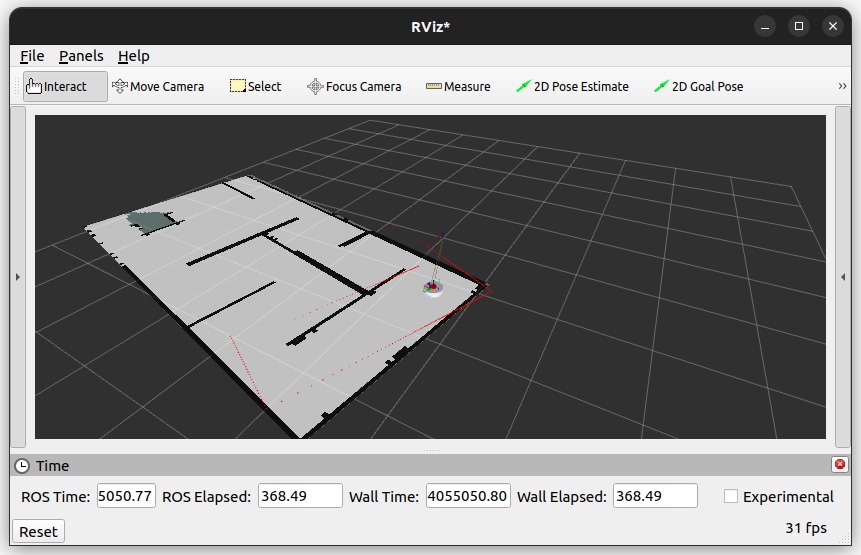Click the Wall Time field
Screen dimensions: 861x555
[468, 496]
